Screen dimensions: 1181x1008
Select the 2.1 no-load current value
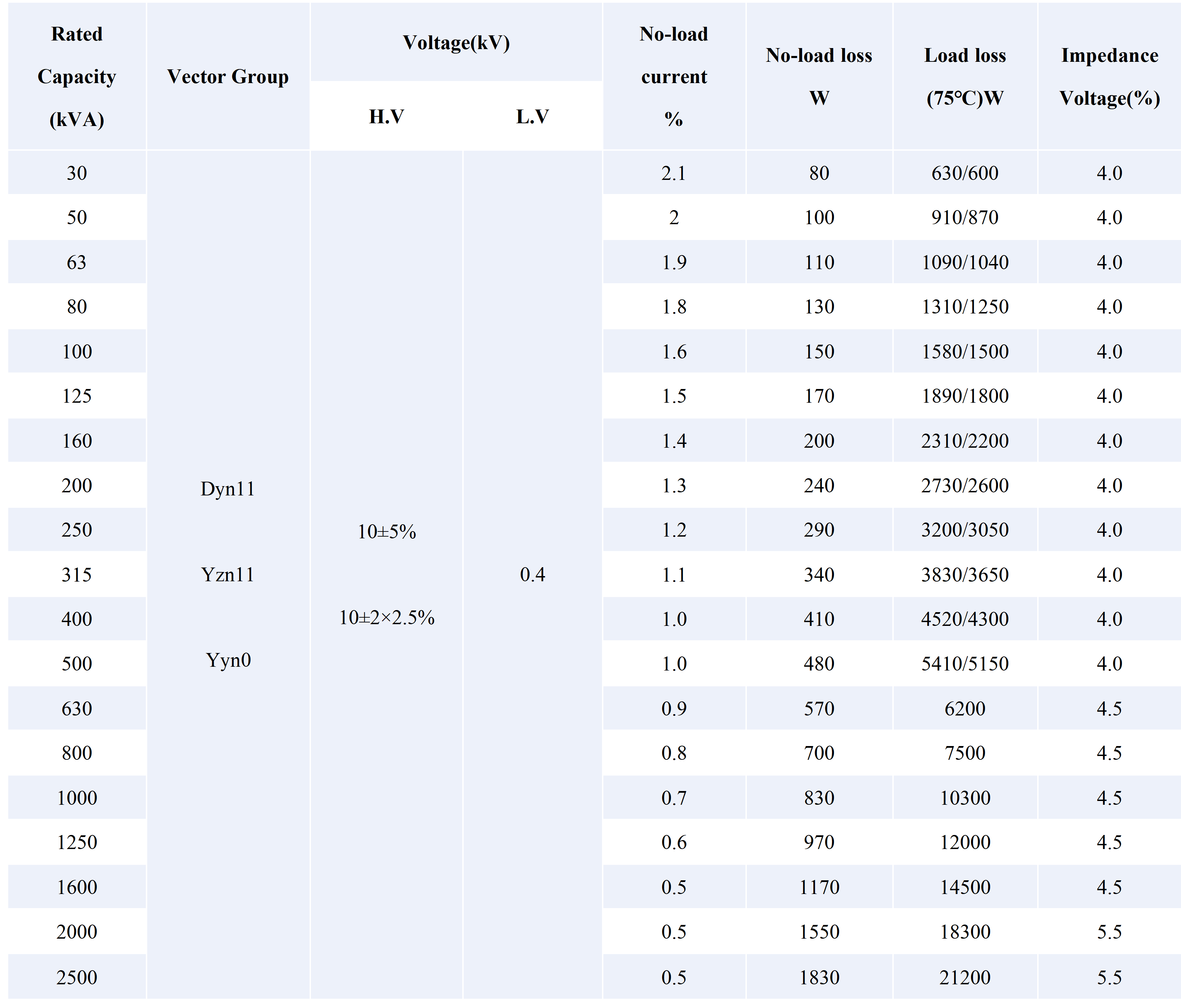click(x=674, y=173)
